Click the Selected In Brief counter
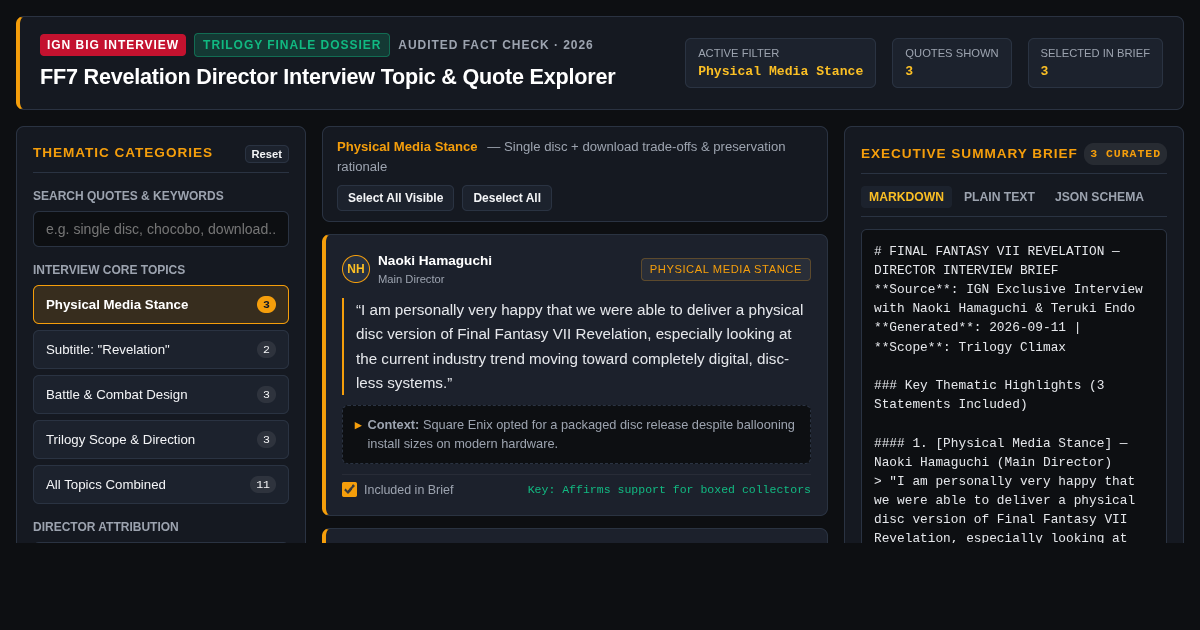1200x630 pixels. [1095, 63]
